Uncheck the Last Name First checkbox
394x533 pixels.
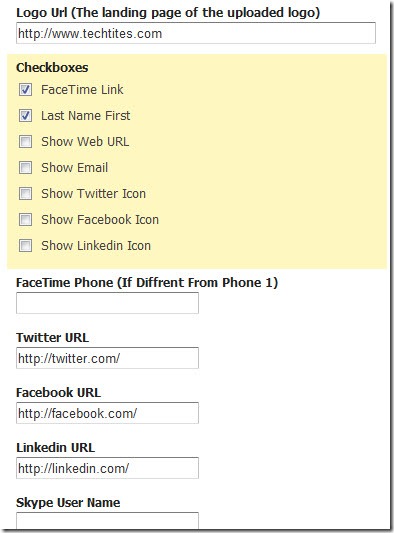point(25,116)
